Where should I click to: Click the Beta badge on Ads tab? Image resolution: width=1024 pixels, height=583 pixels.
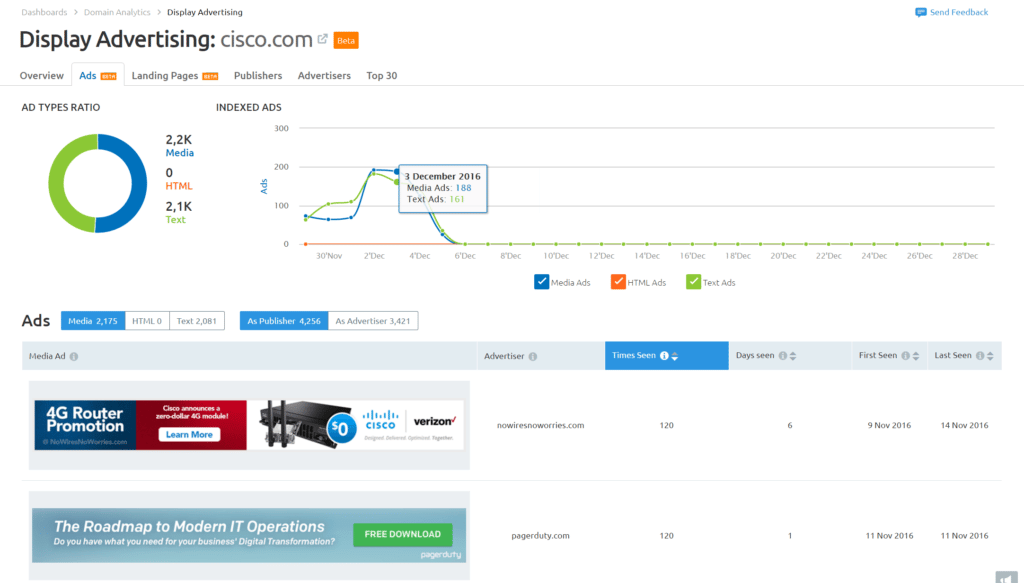point(108,76)
